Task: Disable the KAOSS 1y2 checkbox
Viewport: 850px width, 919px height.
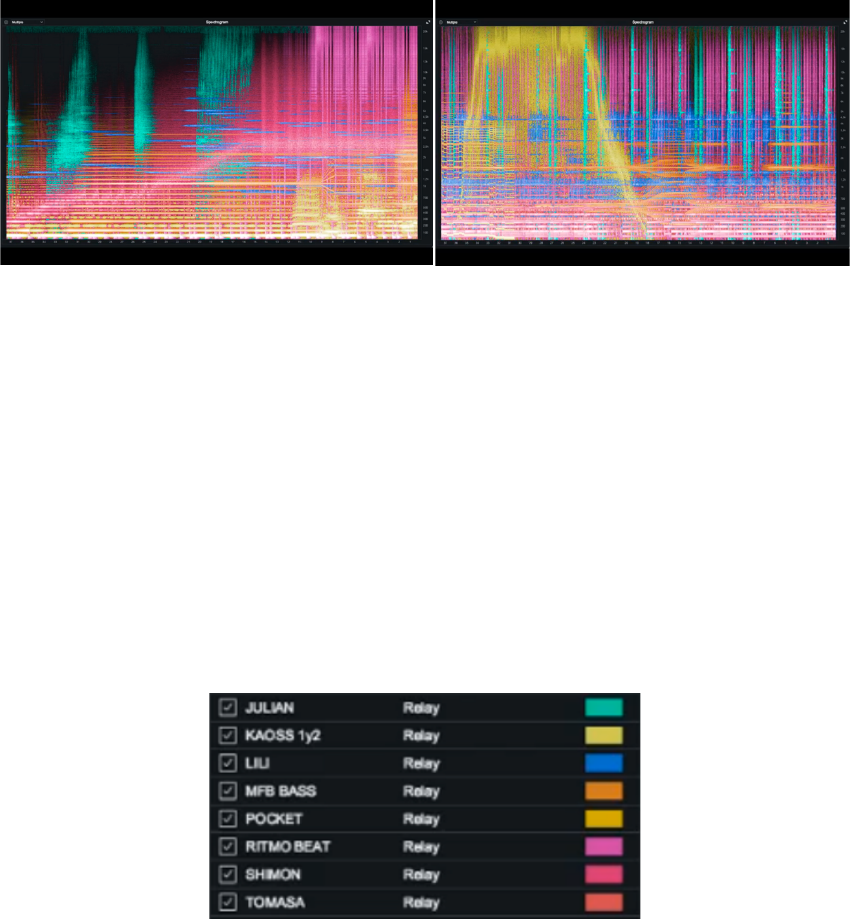Action: 228,736
